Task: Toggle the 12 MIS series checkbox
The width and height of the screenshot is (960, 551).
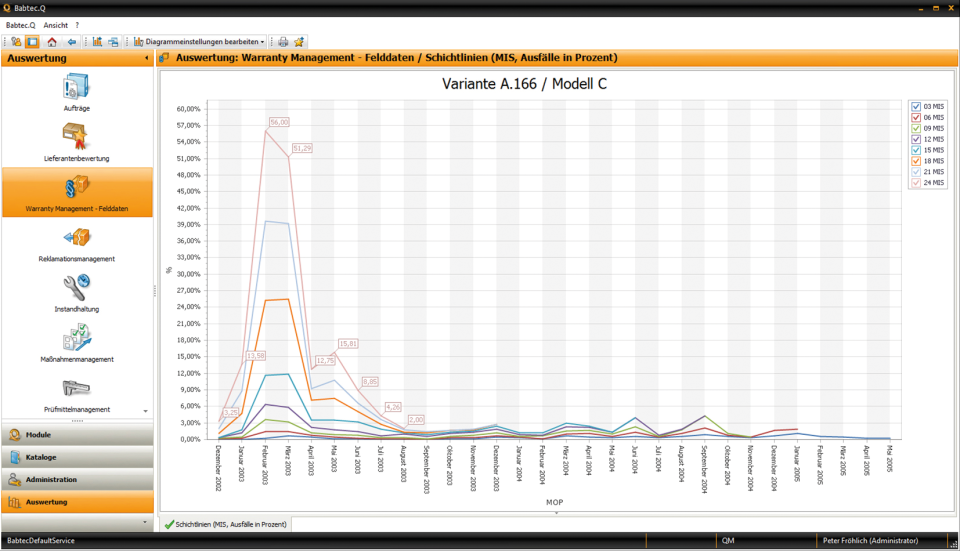Action: tap(916, 140)
